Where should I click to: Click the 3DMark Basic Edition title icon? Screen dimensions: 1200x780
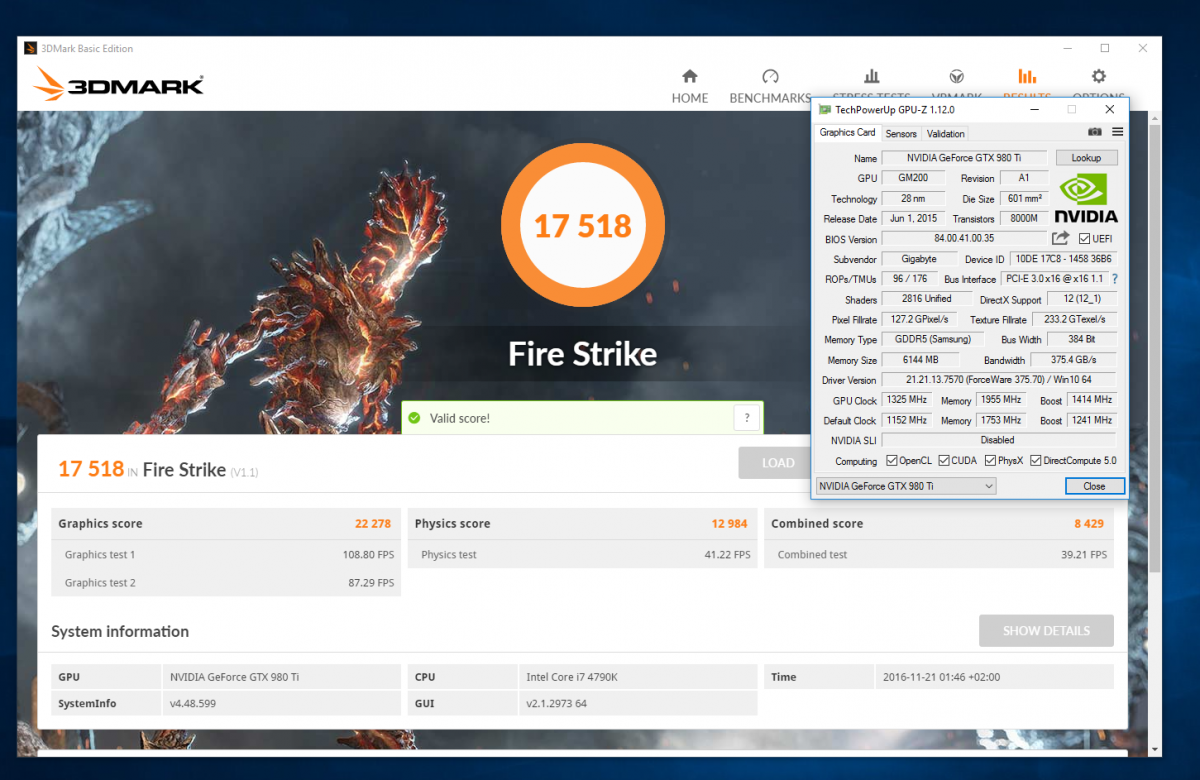tap(29, 48)
